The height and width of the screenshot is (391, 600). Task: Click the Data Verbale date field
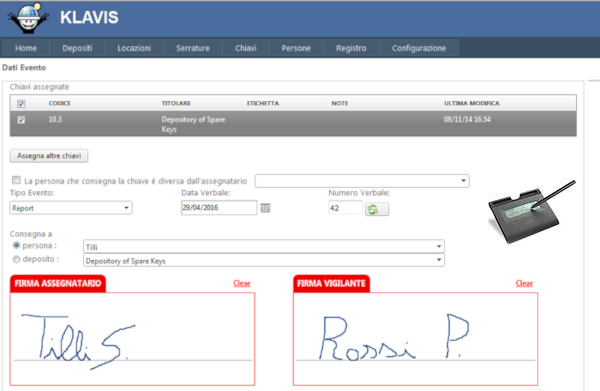219,207
